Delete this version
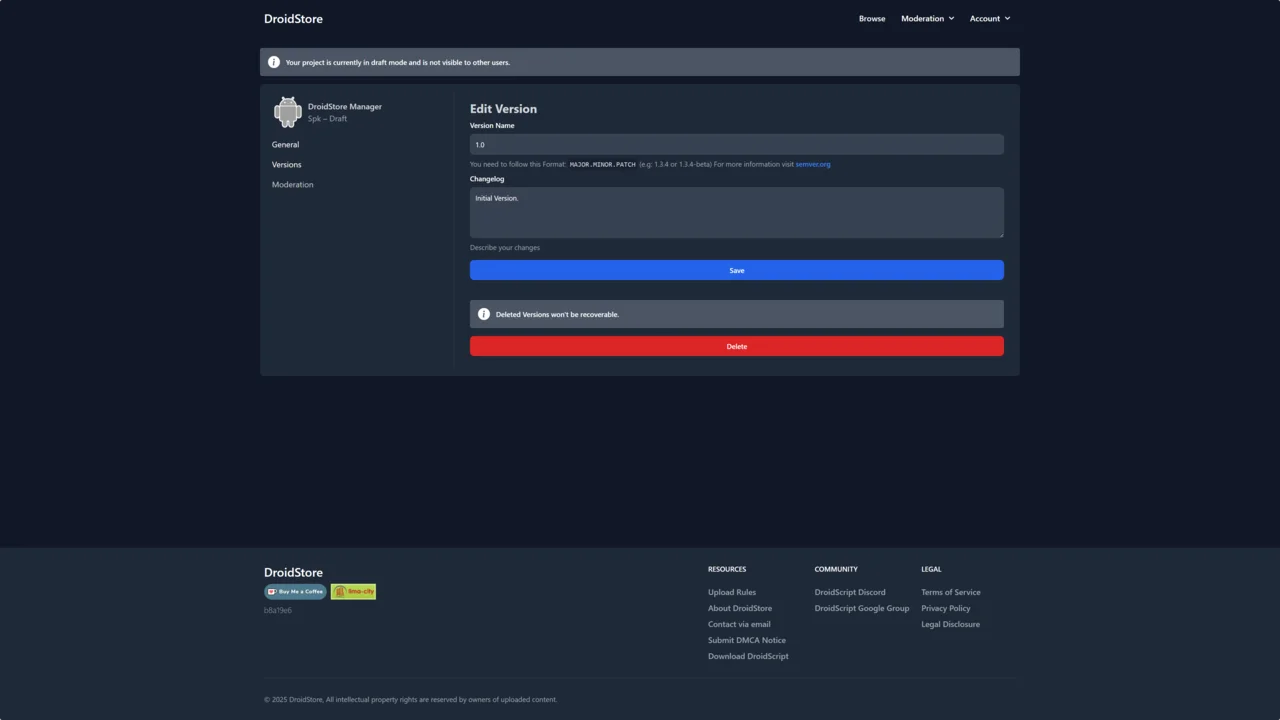Image resolution: width=1280 pixels, height=720 pixels. click(x=737, y=346)
